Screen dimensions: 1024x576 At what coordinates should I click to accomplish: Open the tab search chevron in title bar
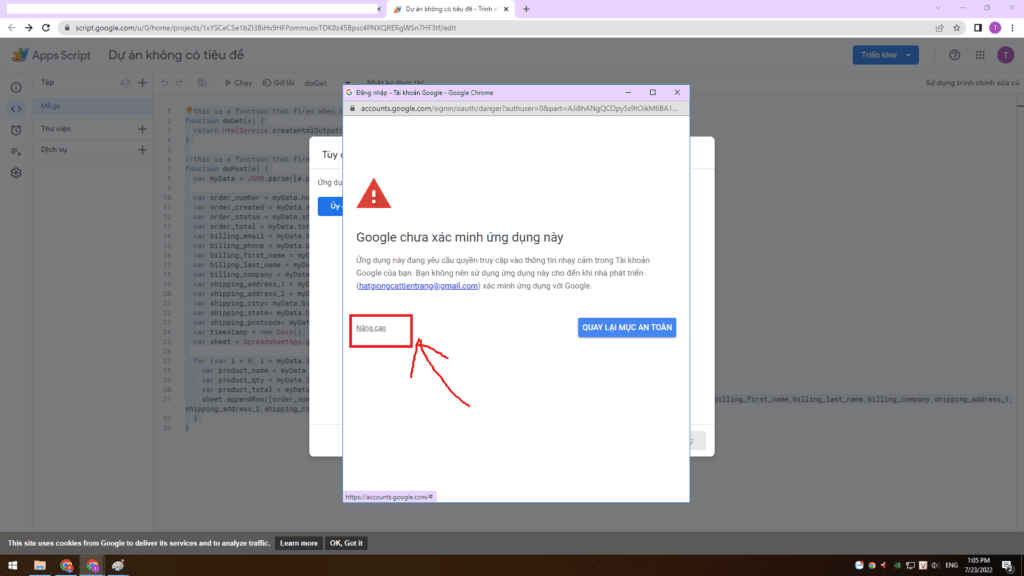tap(938, 8)
